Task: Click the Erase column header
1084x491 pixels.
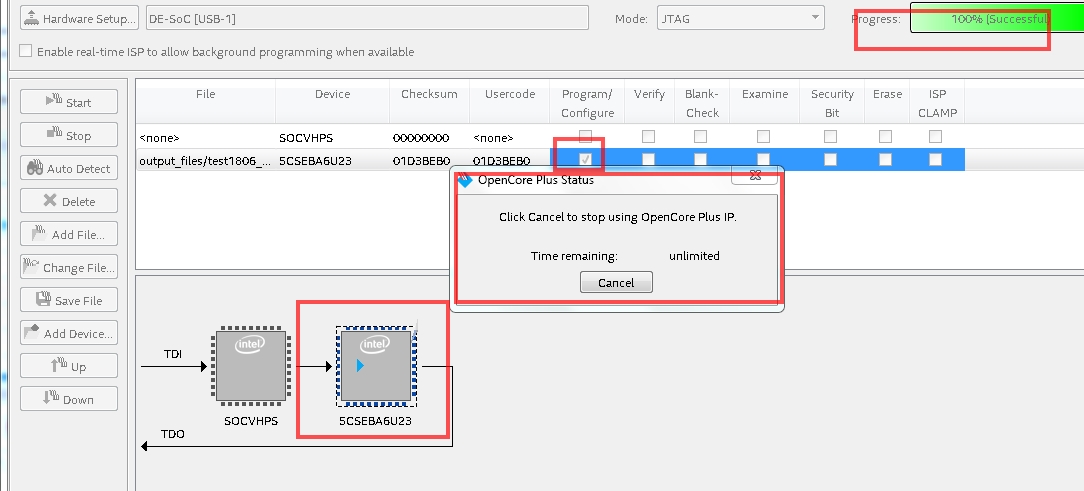Action: click(887, 102)
